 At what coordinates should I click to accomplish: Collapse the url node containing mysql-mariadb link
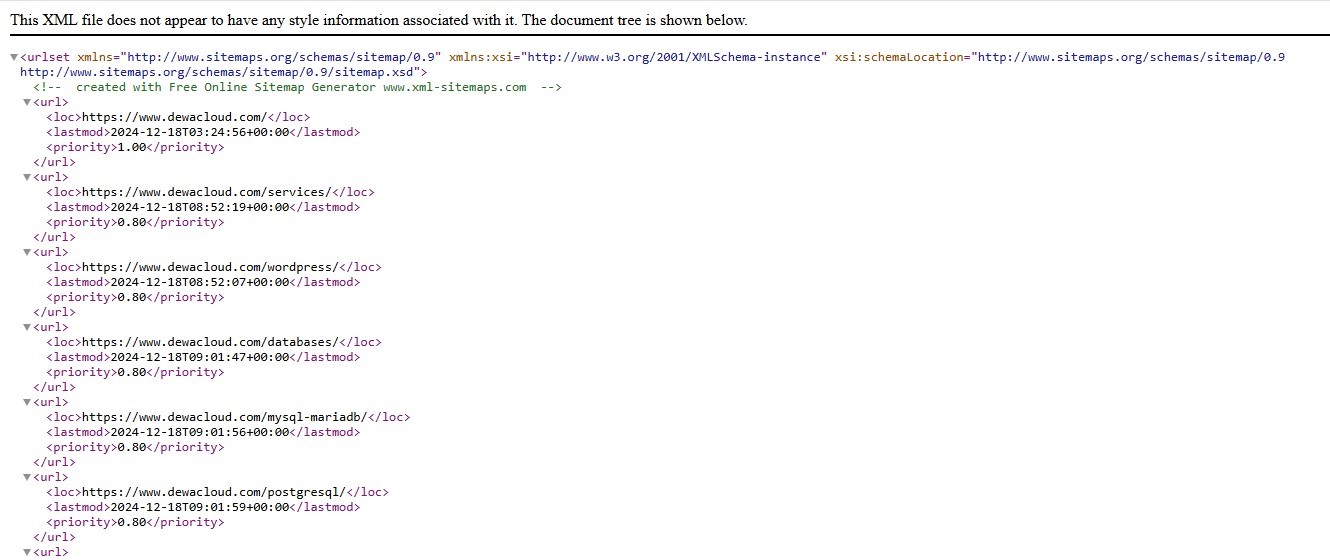click(27, 402)
